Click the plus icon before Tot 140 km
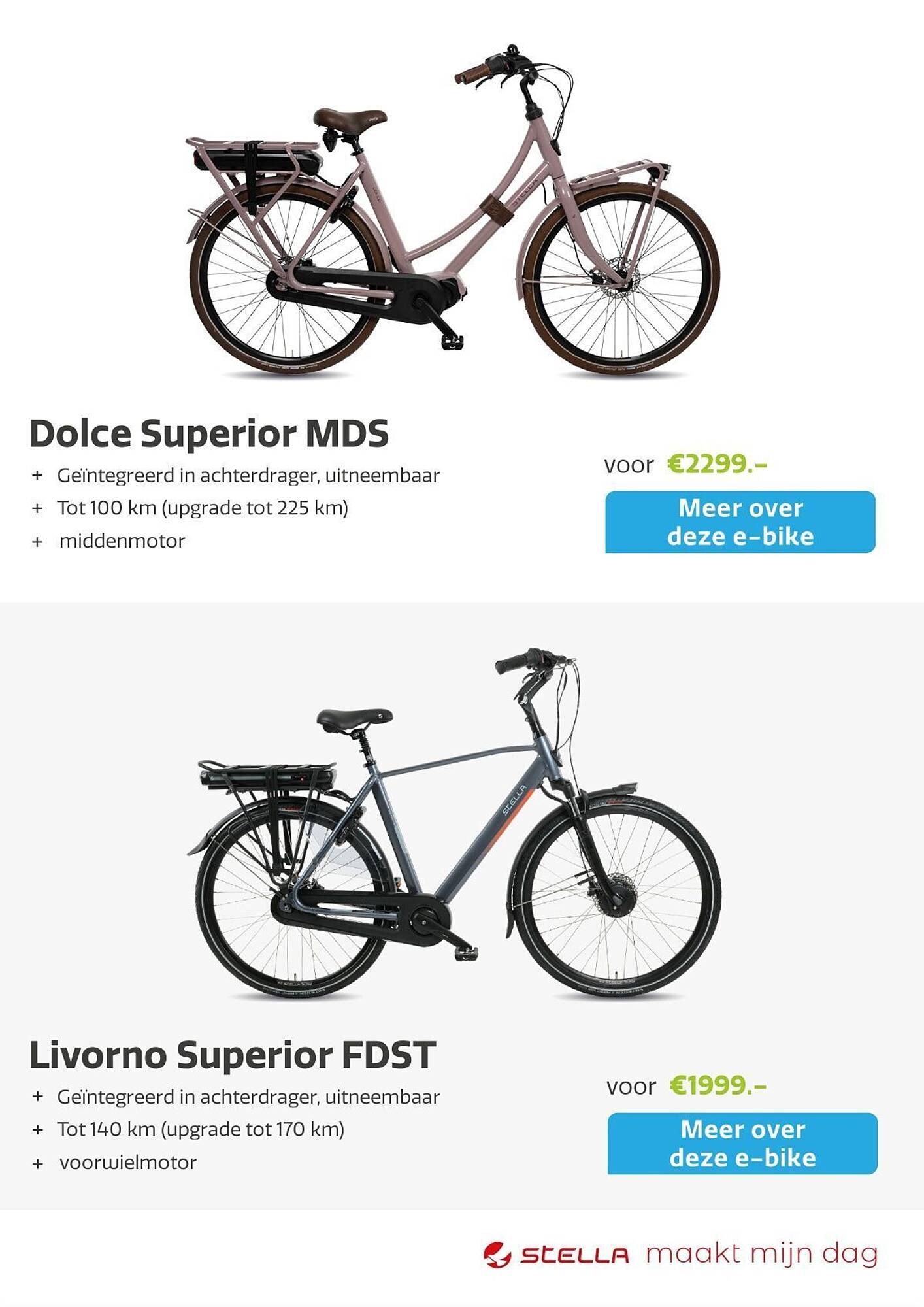The width and height of the screenshot is (924, 1307). pyautogui.click(x=37, y=1130)
